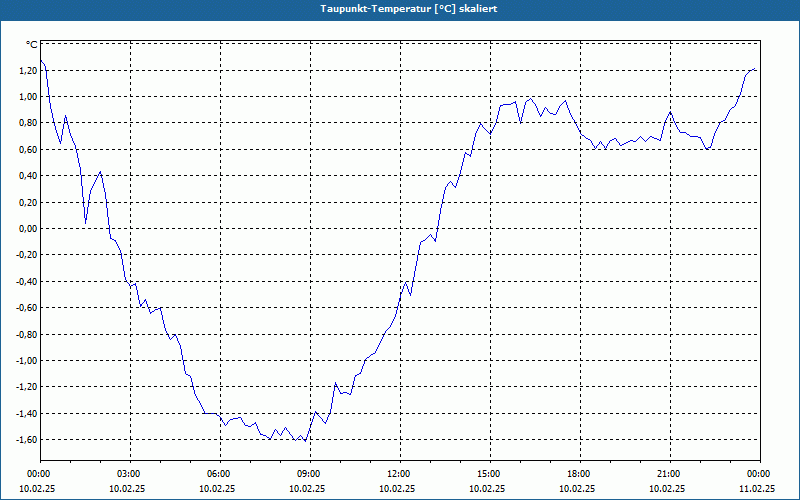Image resolution: width=800 pixels, height=500 pixels.
Task: Click the 18:00 time label
Action: coord(580,474)
